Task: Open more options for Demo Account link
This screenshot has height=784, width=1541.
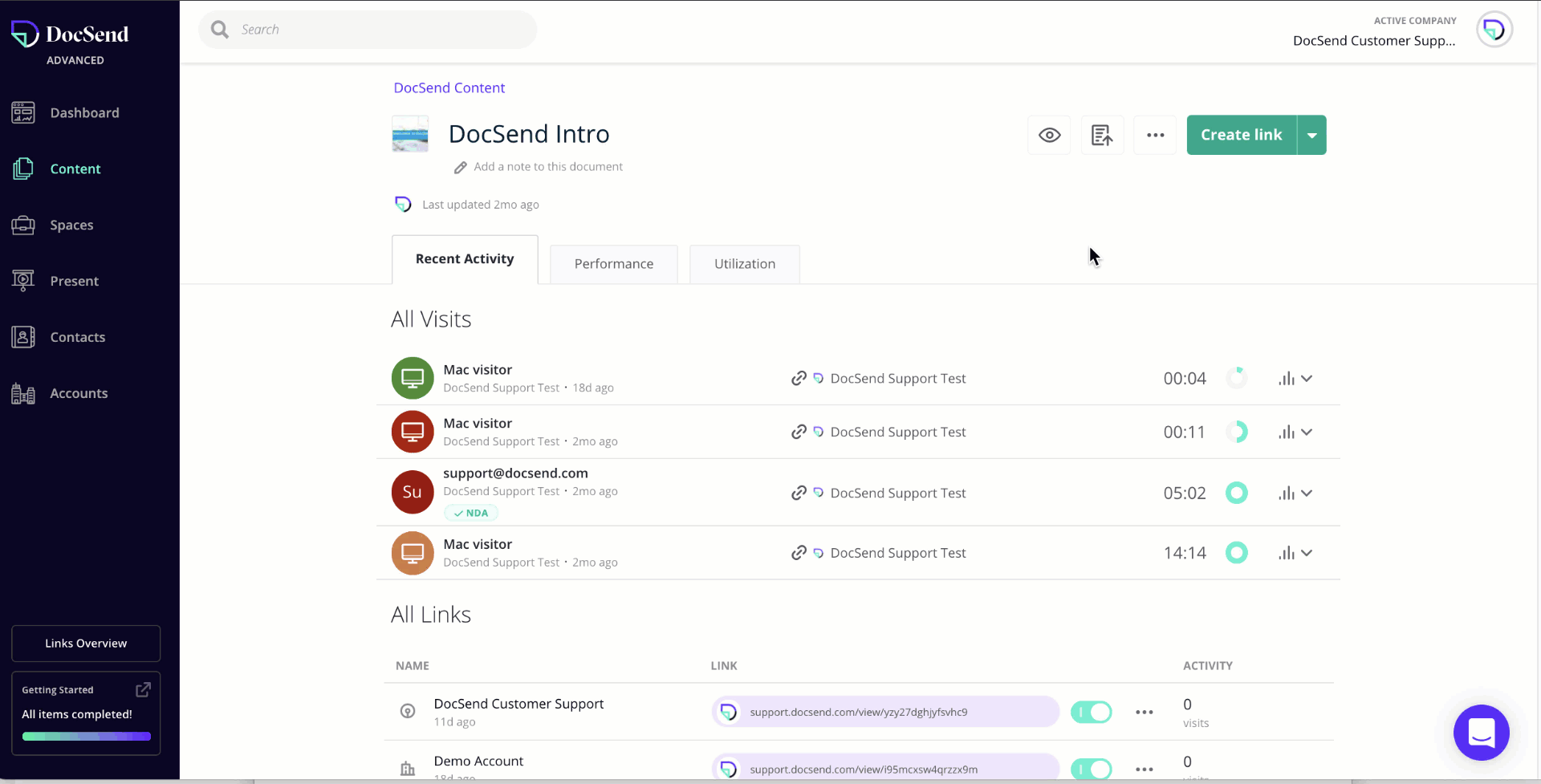Action: tap(1145, 769)
